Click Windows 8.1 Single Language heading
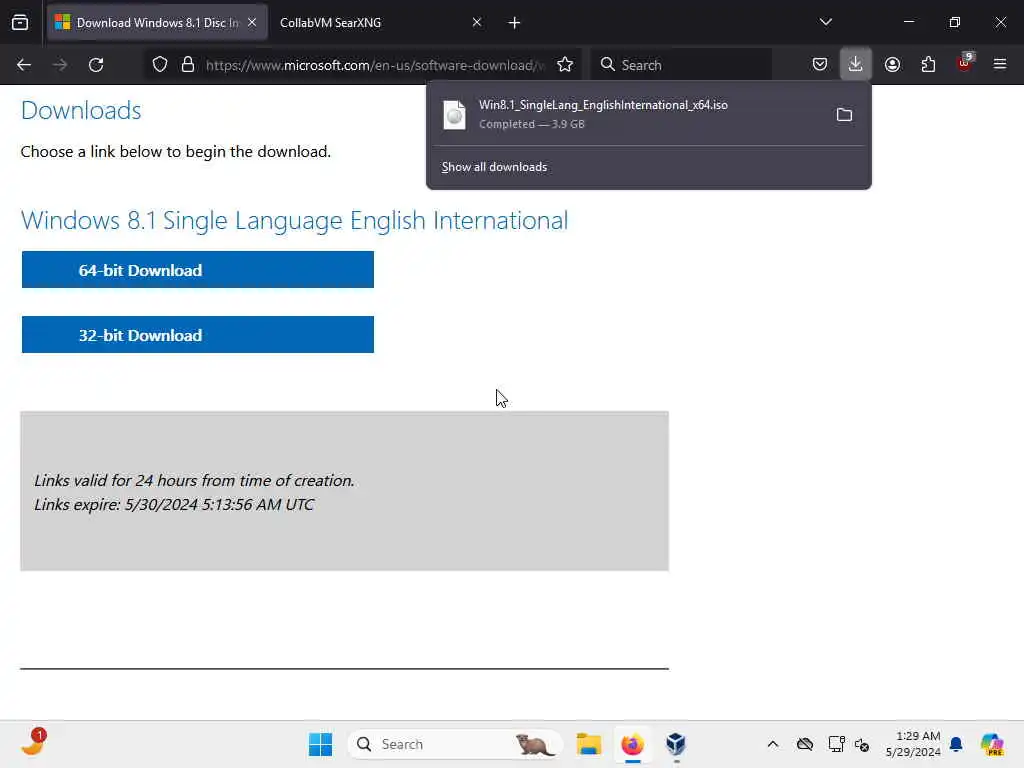 pos(295,220)
